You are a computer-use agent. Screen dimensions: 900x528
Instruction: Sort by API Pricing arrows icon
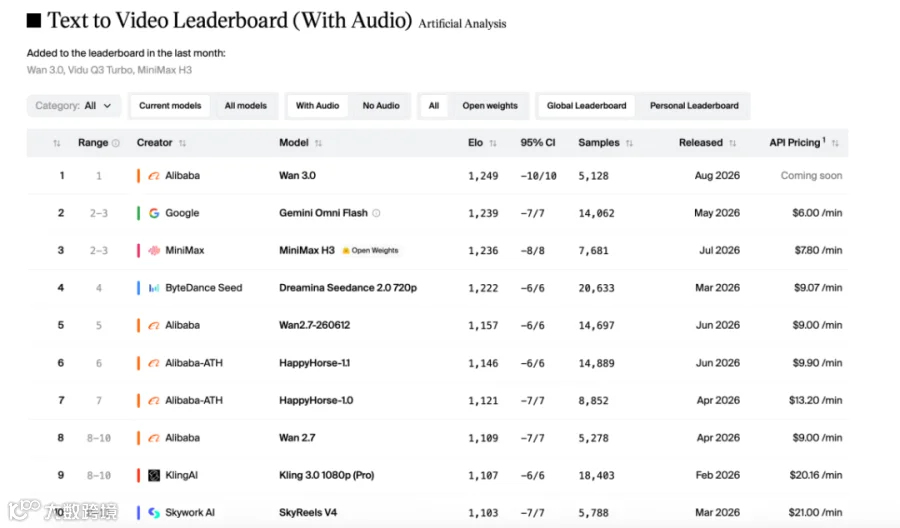835,143
